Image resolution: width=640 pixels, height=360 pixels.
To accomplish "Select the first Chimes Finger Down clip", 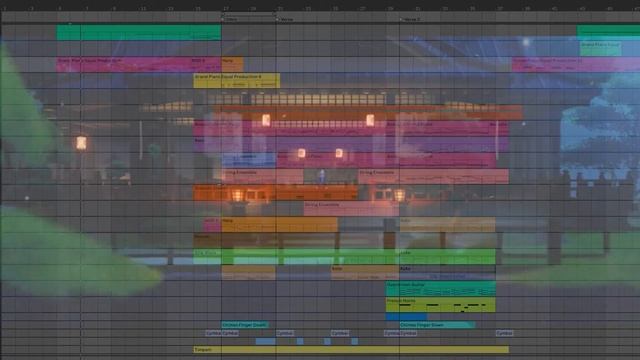I will tap(245, 325).
